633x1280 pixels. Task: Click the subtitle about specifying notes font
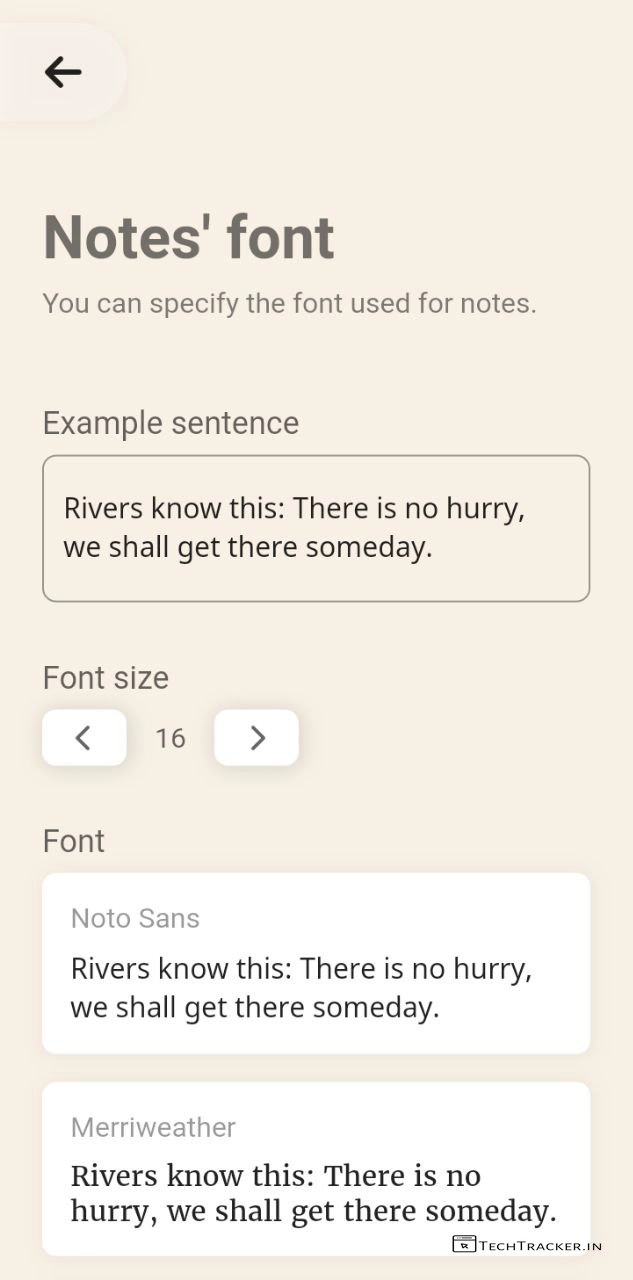tap(289, 303)
